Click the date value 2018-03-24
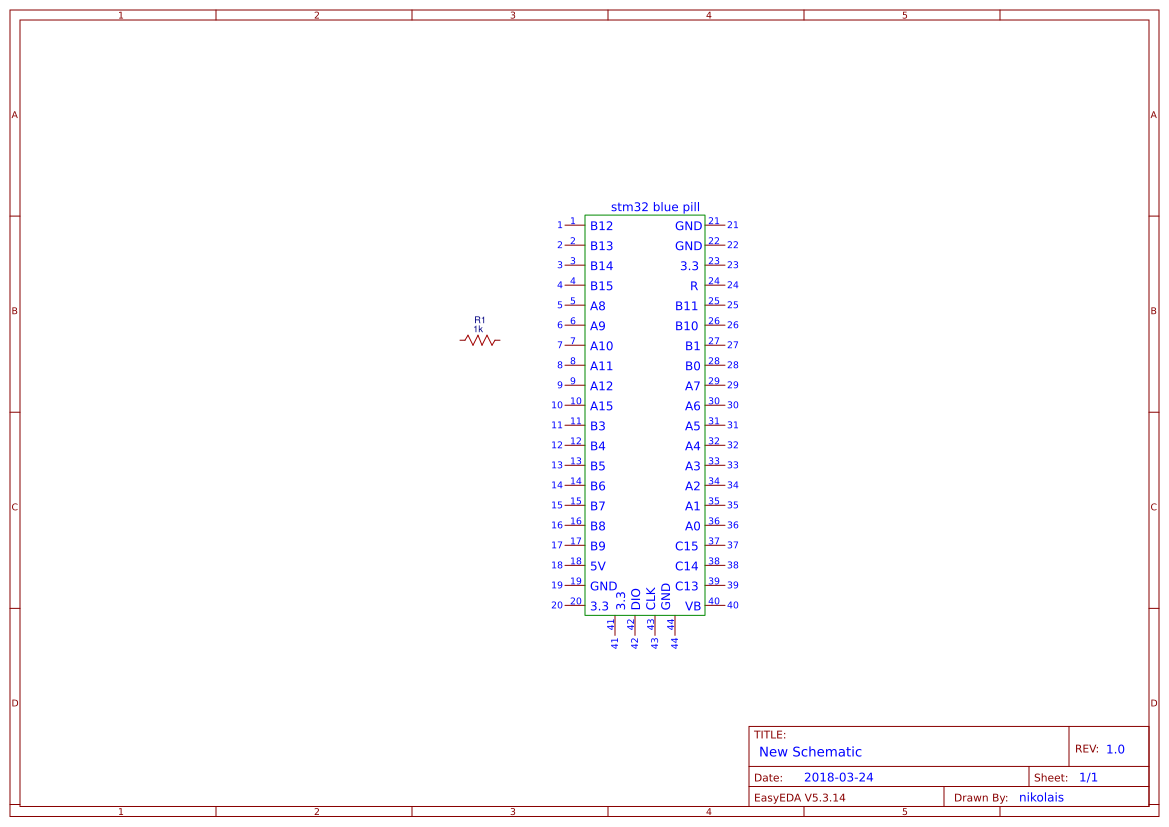 click(x=839, y=778)
